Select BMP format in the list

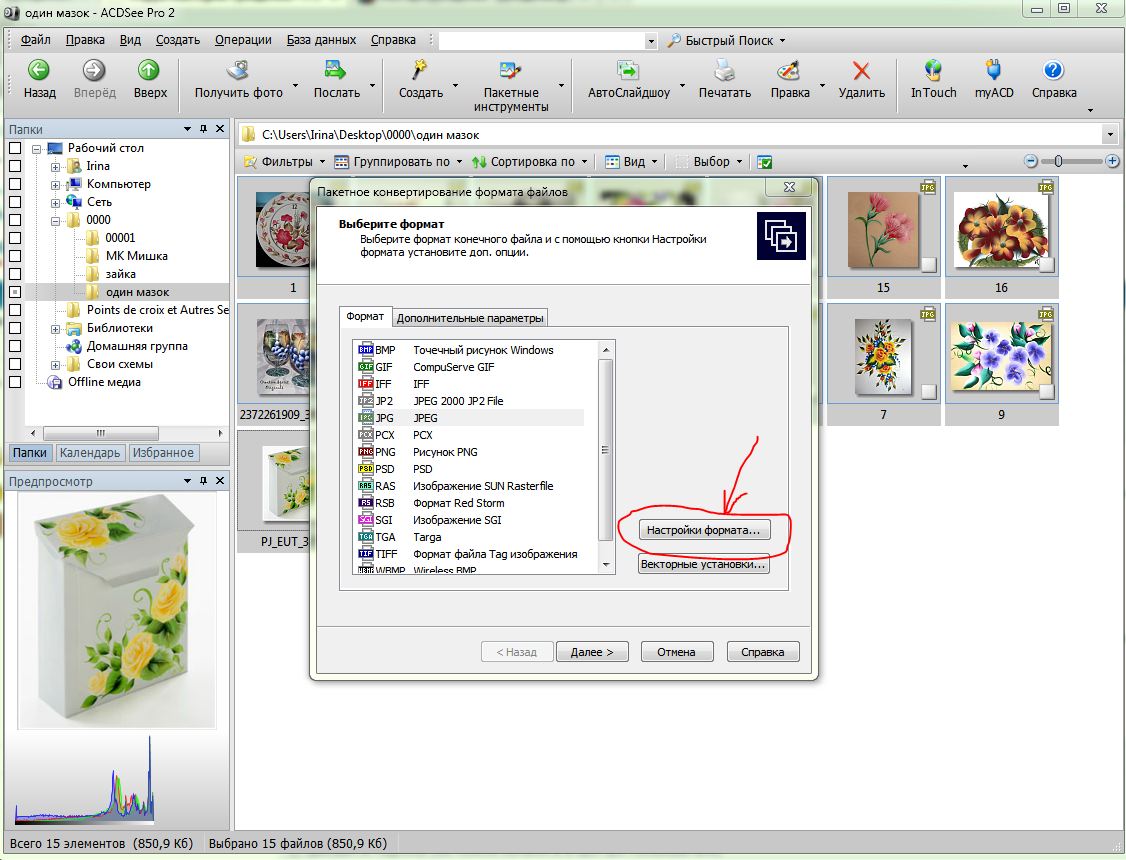point(470,350)
